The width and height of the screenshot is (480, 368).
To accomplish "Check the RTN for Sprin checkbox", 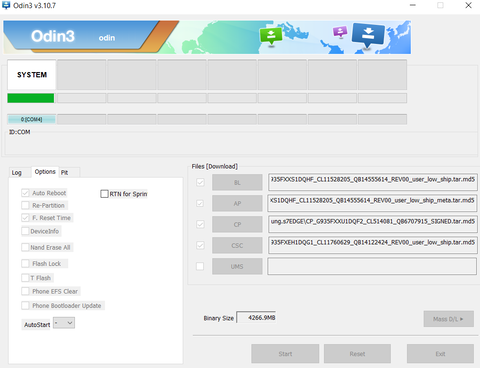I will pos(104,194).
